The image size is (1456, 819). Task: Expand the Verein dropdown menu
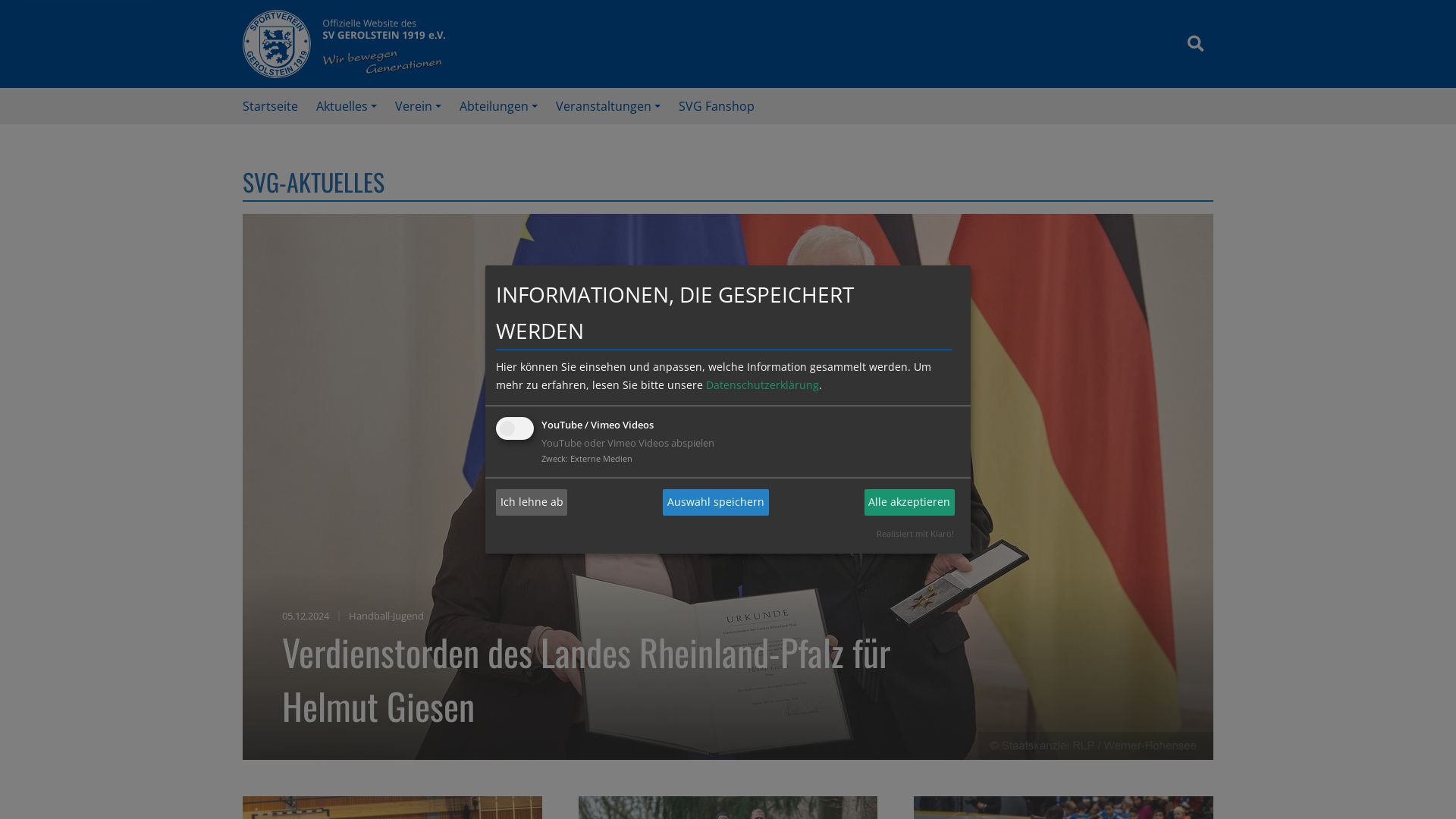[x=418, y=106]
